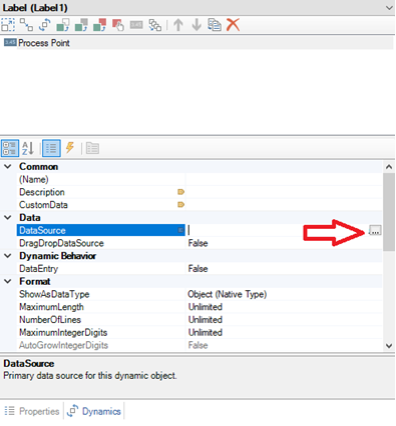Select the ShowAsDataType property name

[x=54, y=294]
